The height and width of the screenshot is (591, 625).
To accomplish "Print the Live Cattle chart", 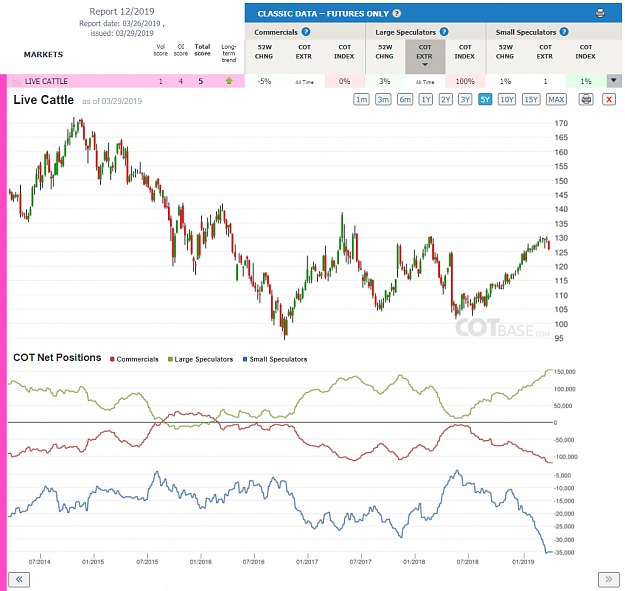I will [x=586, y=99].
